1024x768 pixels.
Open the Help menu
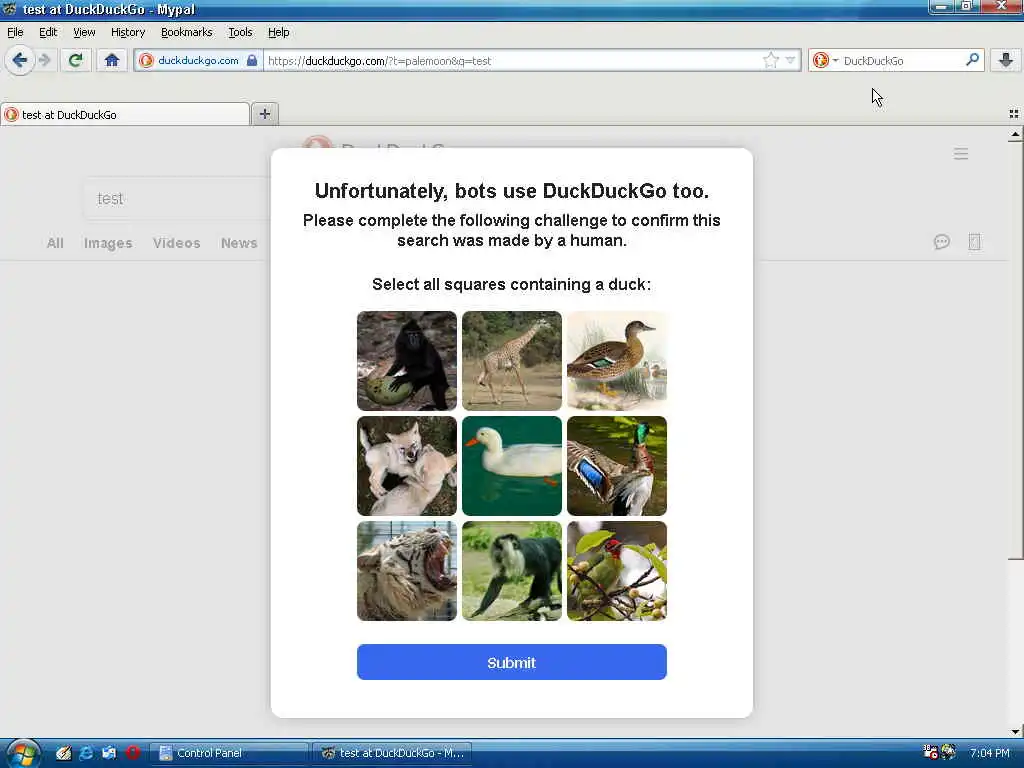tap(278, 32)
